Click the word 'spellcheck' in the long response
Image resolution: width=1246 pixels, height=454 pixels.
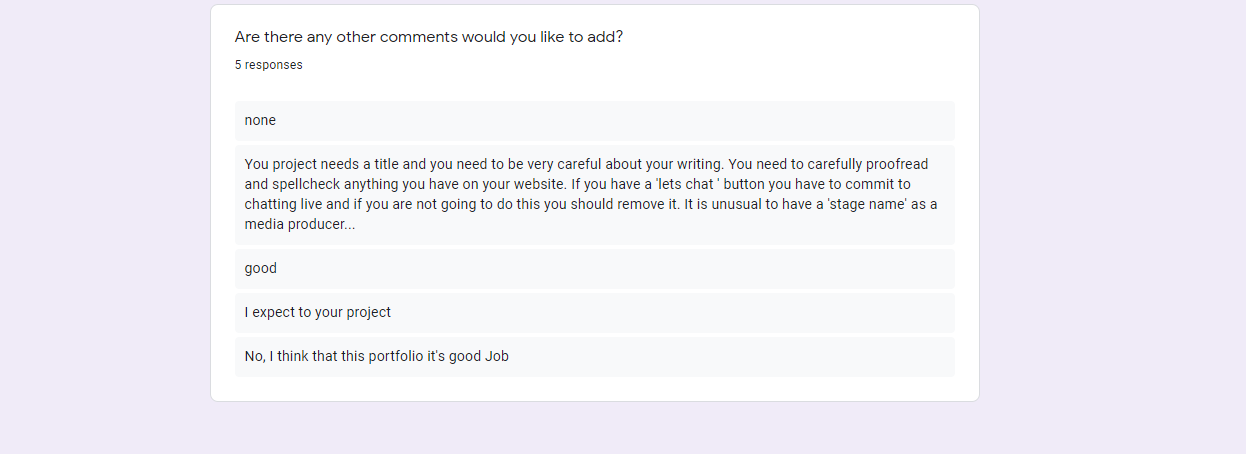tap(306, 185)
